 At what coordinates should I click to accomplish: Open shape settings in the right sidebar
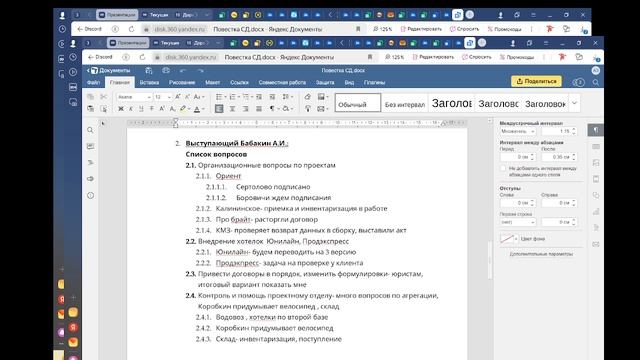tap(596, 195)
